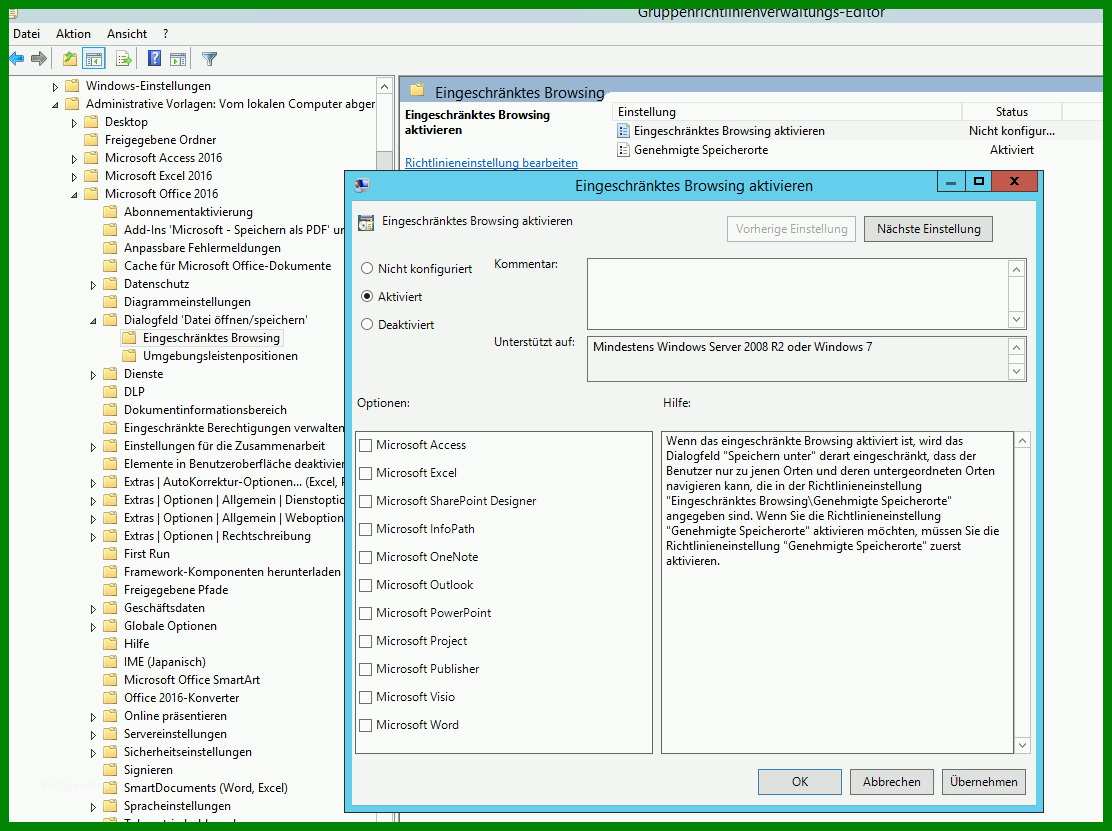Image resolution: width=1112 pixels, height=831 pixels.
Task: Open the Aktion menu
Action: [73, 33]
